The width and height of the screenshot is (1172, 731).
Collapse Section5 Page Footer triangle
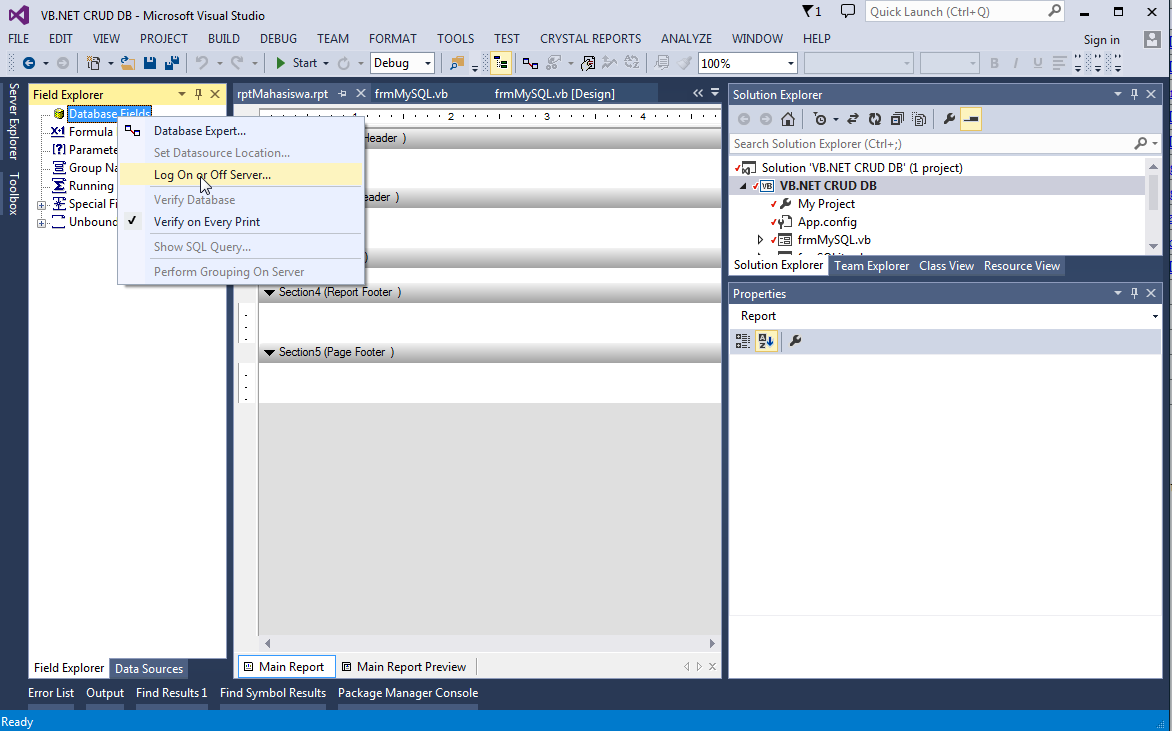[270, 353]
